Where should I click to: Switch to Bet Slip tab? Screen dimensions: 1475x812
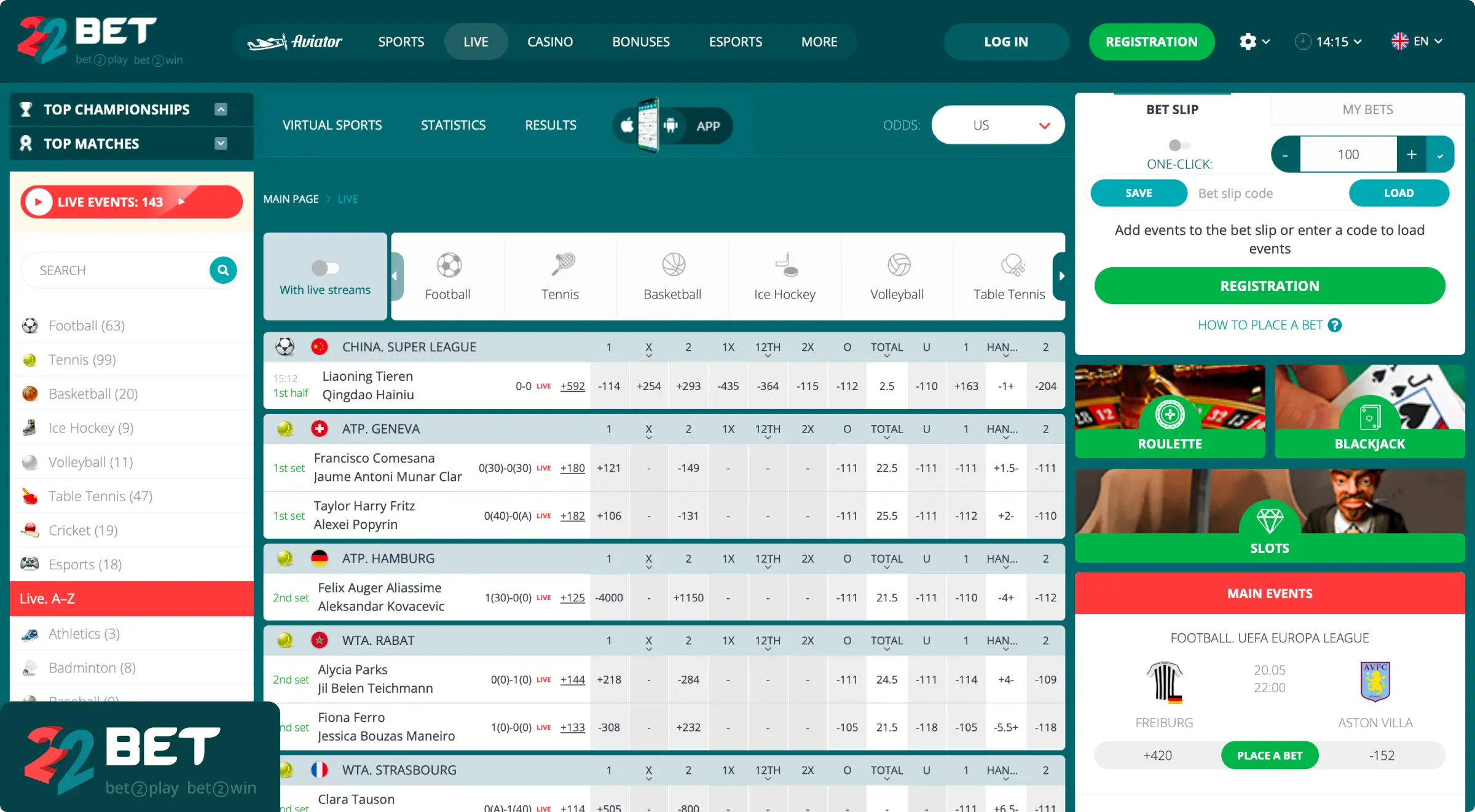pos(1172,109)
